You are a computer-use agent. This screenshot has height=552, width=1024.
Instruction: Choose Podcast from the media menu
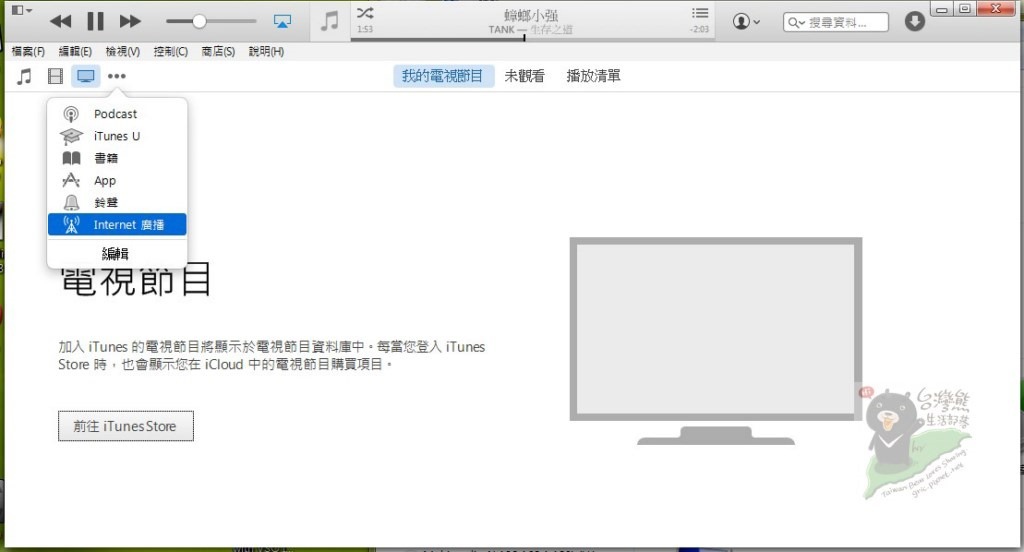117,114
